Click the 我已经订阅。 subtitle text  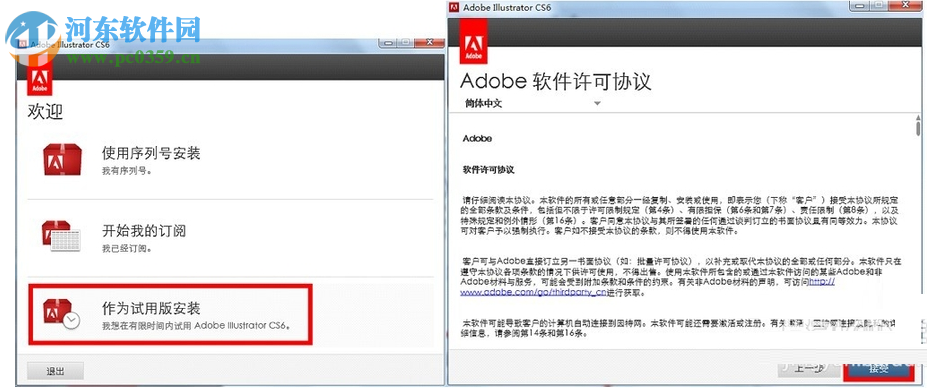[128, 248]
